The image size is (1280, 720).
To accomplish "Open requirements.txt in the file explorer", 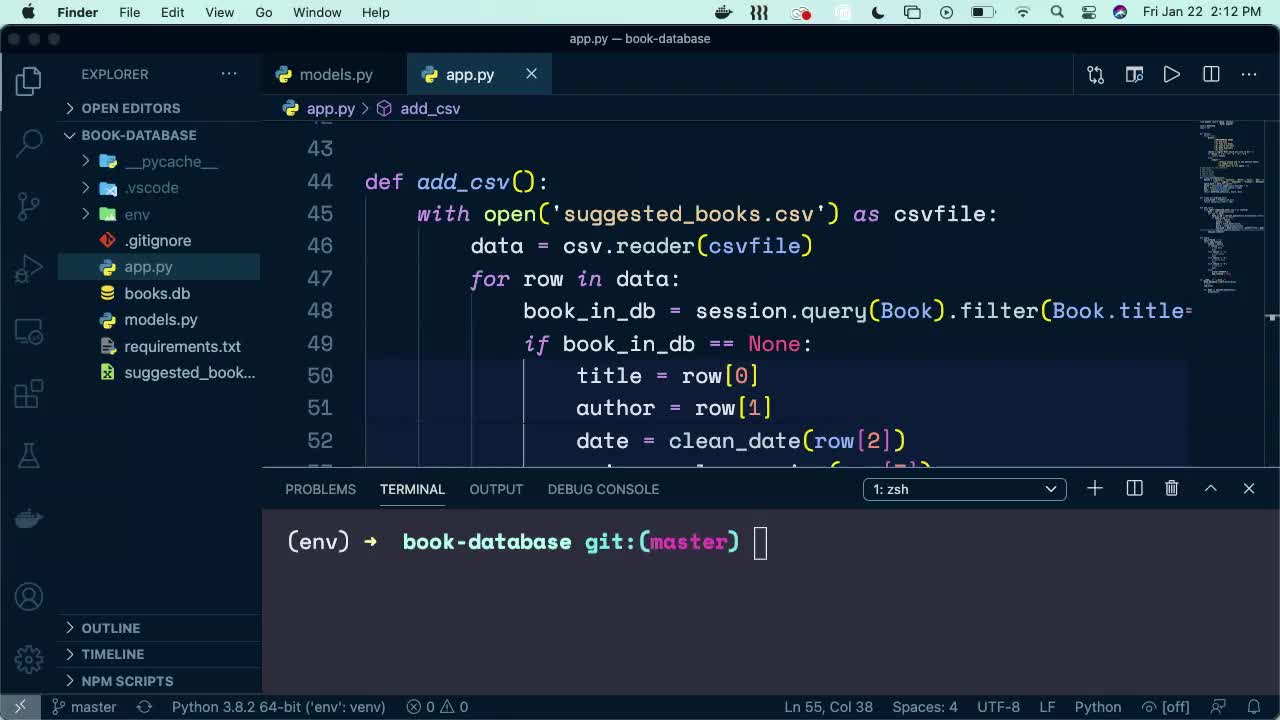I will click(182, 346).
